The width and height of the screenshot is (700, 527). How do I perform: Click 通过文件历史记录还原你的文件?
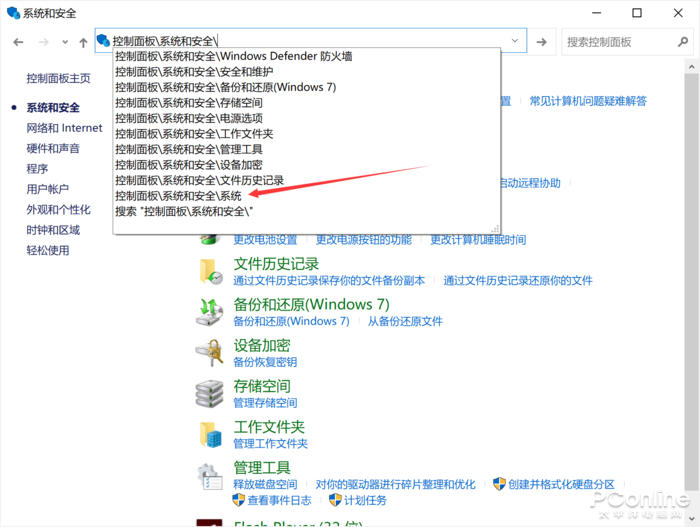tap(518, 280)
